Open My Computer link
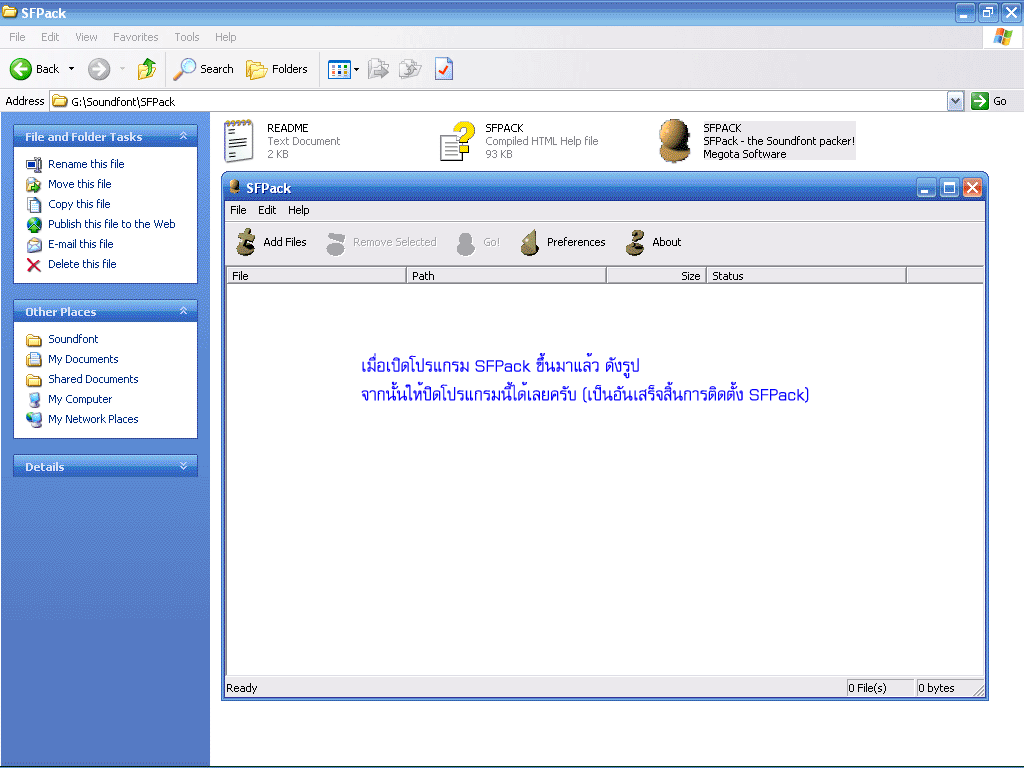Image resolution: width=1024 pixels, height=768 pixels. click(80, 399)
